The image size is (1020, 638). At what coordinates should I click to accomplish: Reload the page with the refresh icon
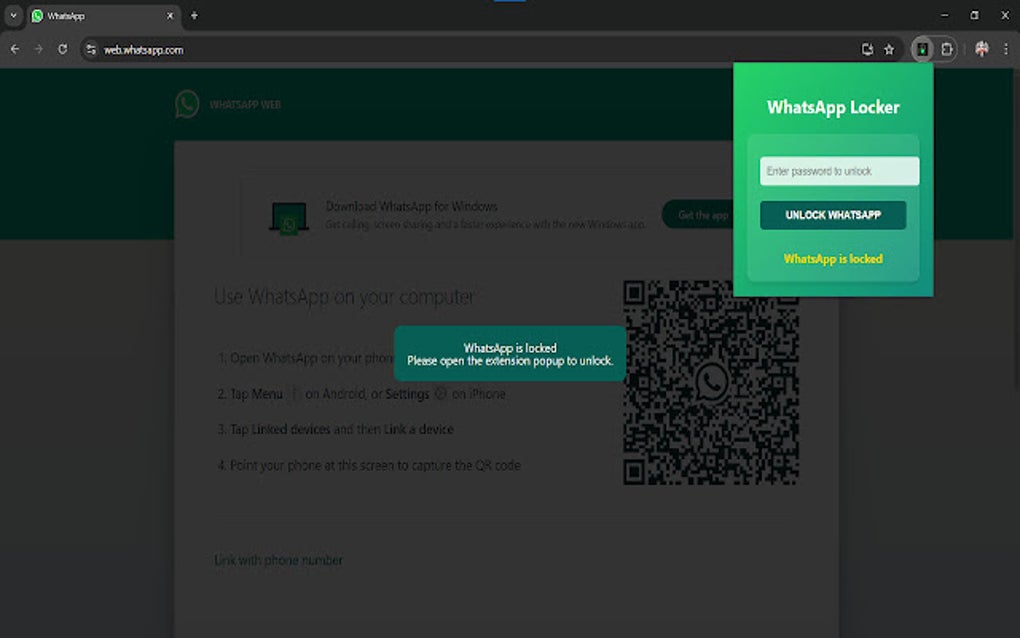coord(63,48)
